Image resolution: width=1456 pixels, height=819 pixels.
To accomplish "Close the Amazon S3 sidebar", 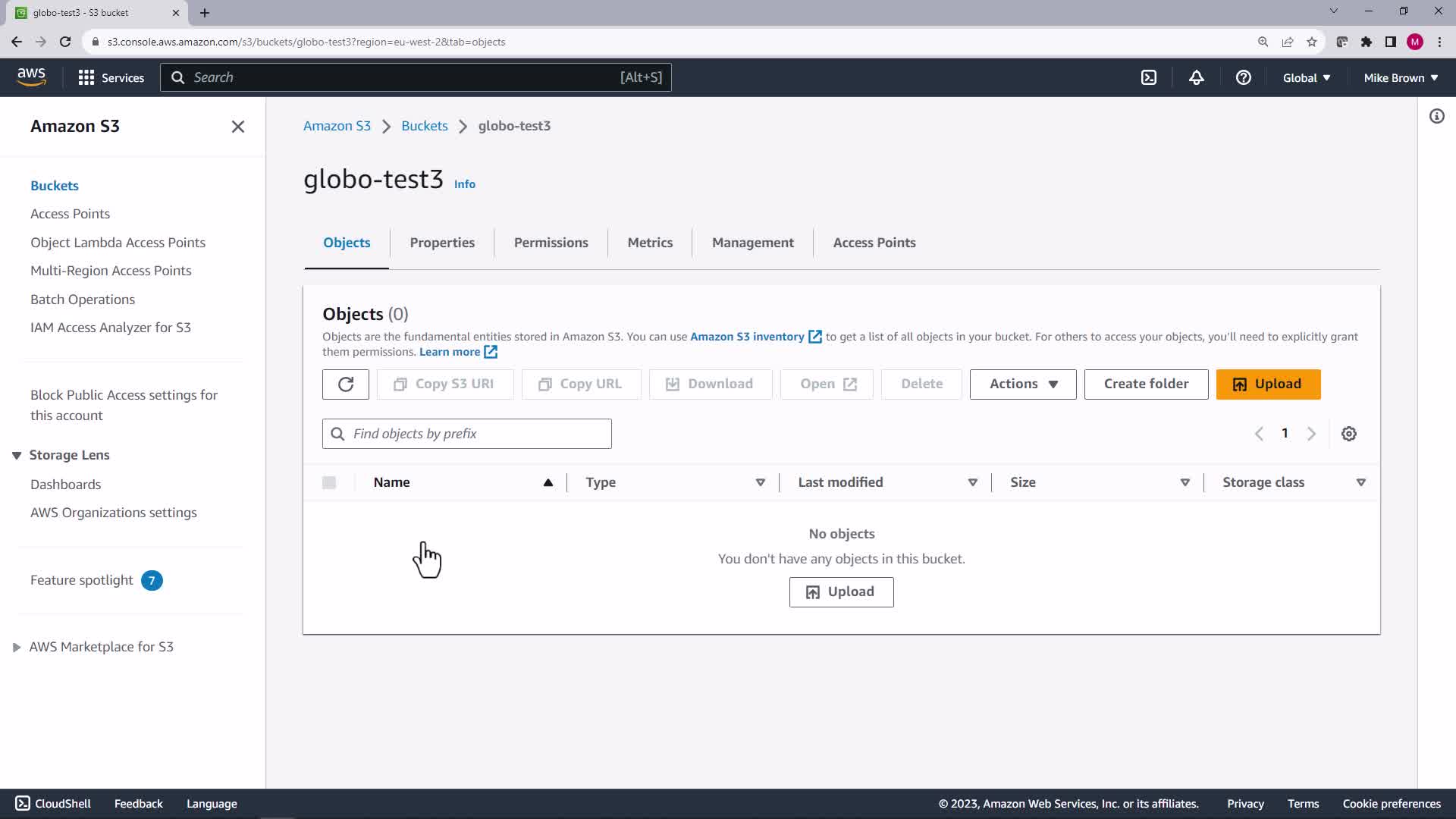I will pos(238,127).
